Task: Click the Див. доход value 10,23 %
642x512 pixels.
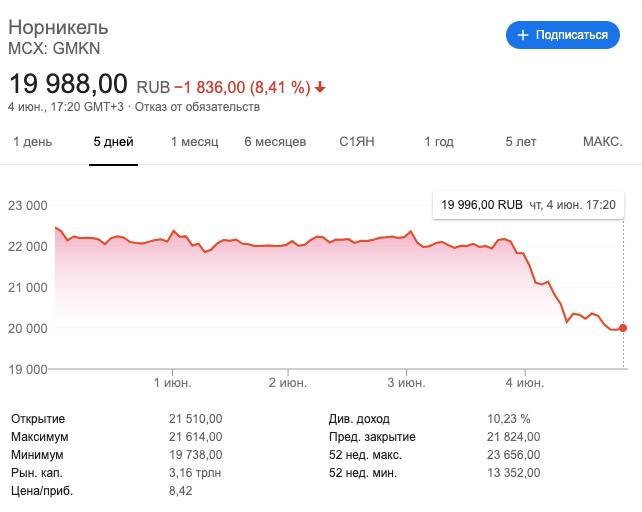Action: pyautogui.click(x=509, y=419)
